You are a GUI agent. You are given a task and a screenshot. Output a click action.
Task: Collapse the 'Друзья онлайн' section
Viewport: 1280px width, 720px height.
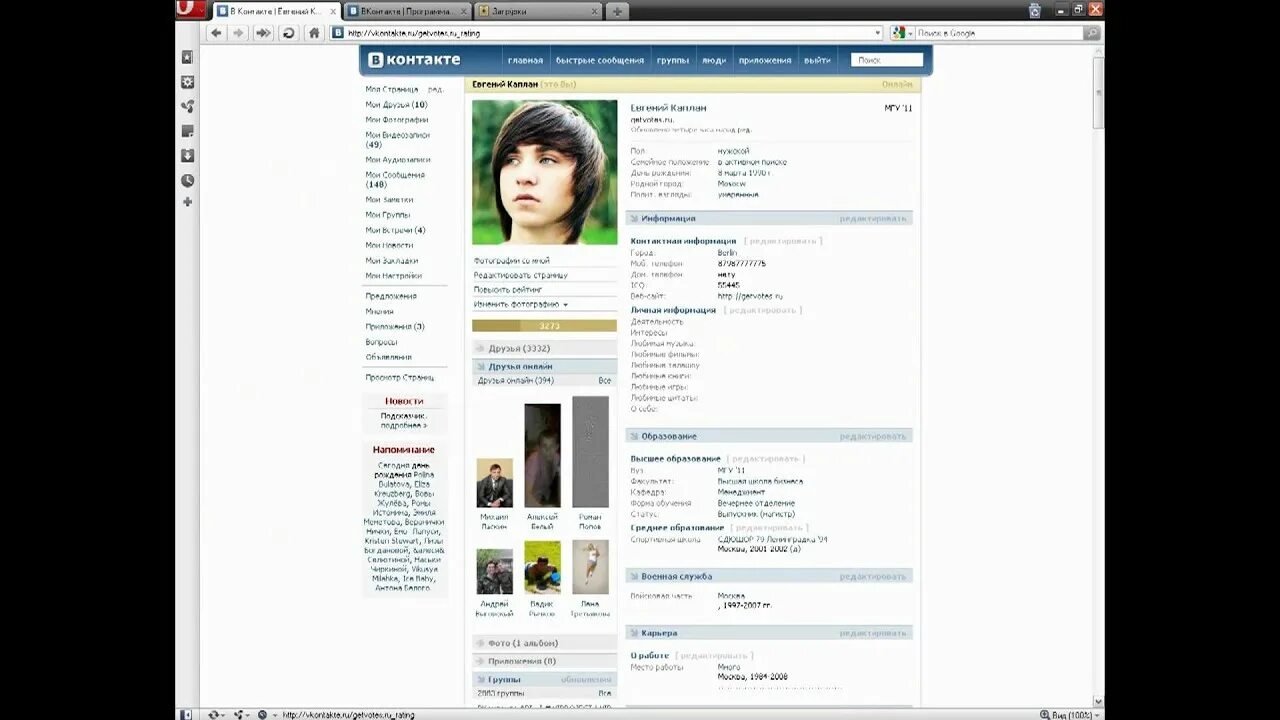tap(544, 366)
